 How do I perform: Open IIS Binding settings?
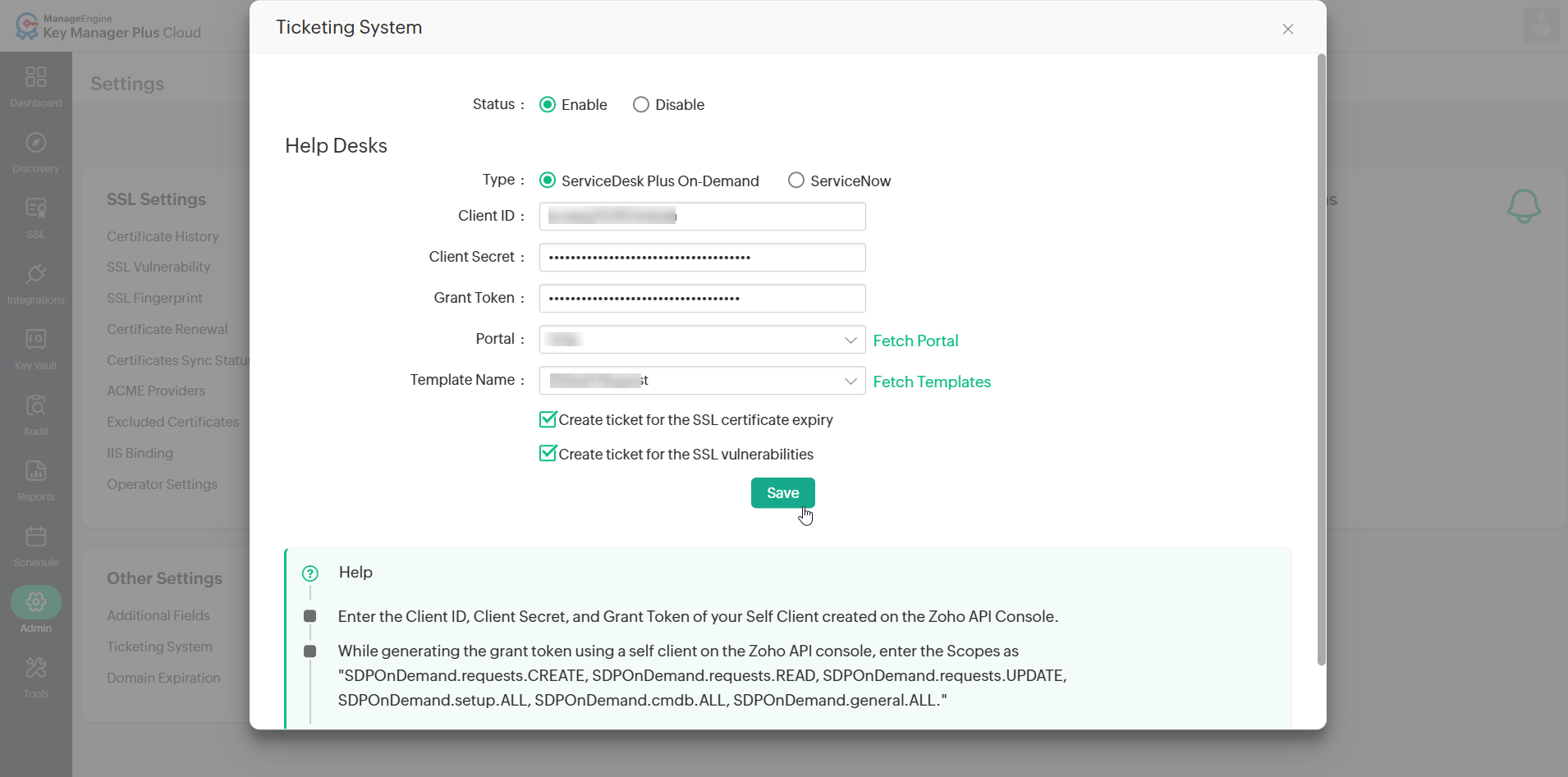click(x=140, y=453)
